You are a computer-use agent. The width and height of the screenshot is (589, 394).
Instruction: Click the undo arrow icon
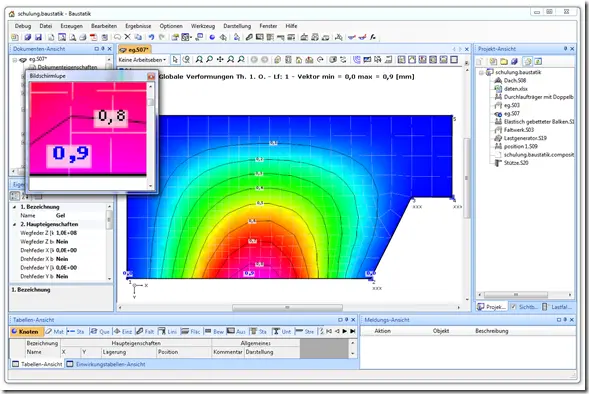151,37
